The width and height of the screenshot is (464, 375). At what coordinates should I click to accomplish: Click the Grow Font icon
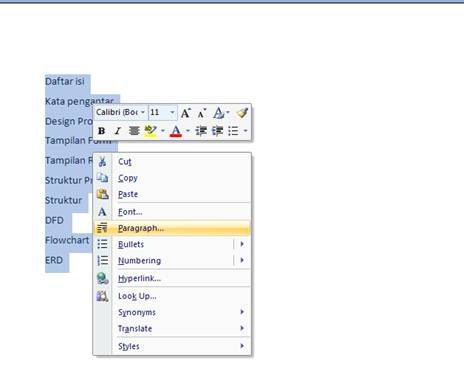(x=186, y=113)
